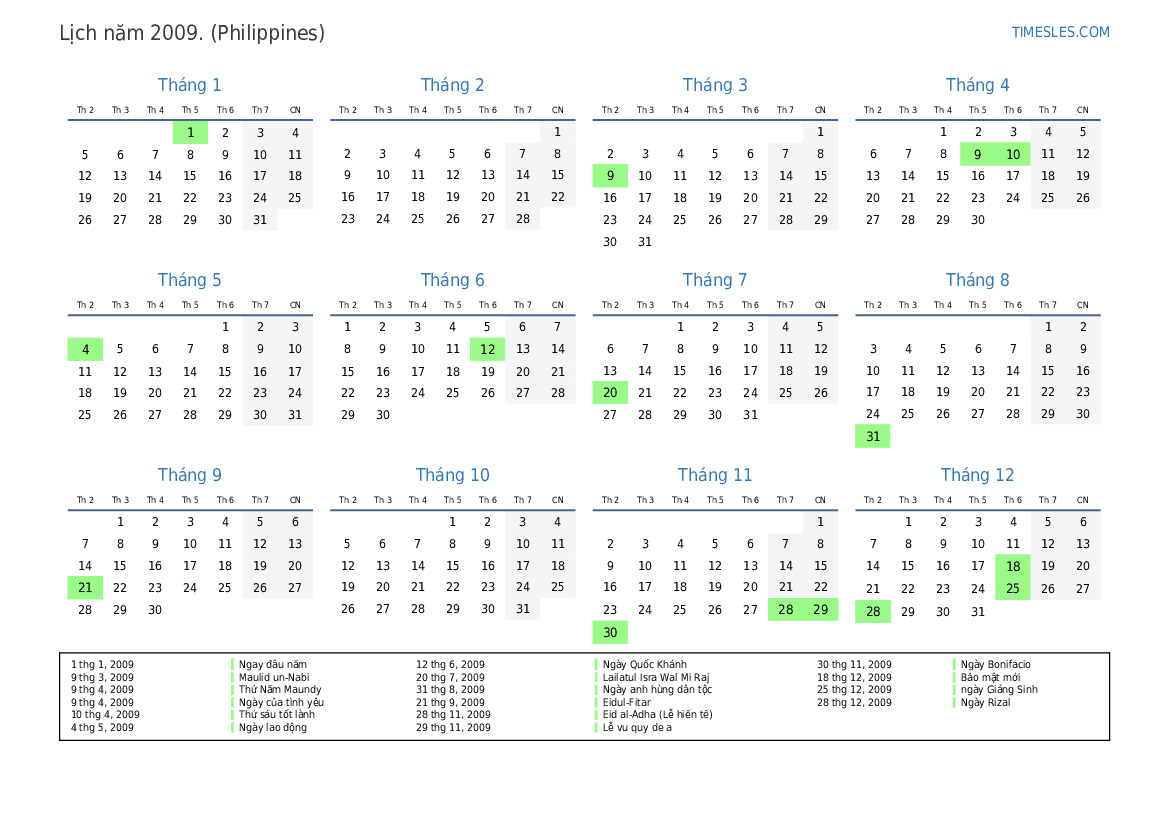
Task: Select the Ngày Bonifacio legend entry
Action: 995,665
